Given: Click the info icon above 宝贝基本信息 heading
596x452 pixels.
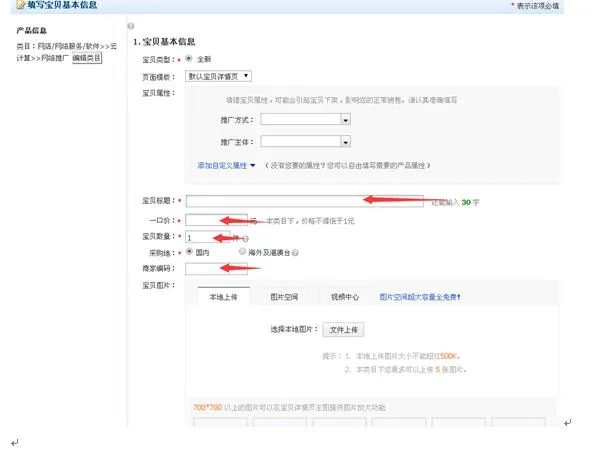Looking at the screenshot, I should click(131, 26).
